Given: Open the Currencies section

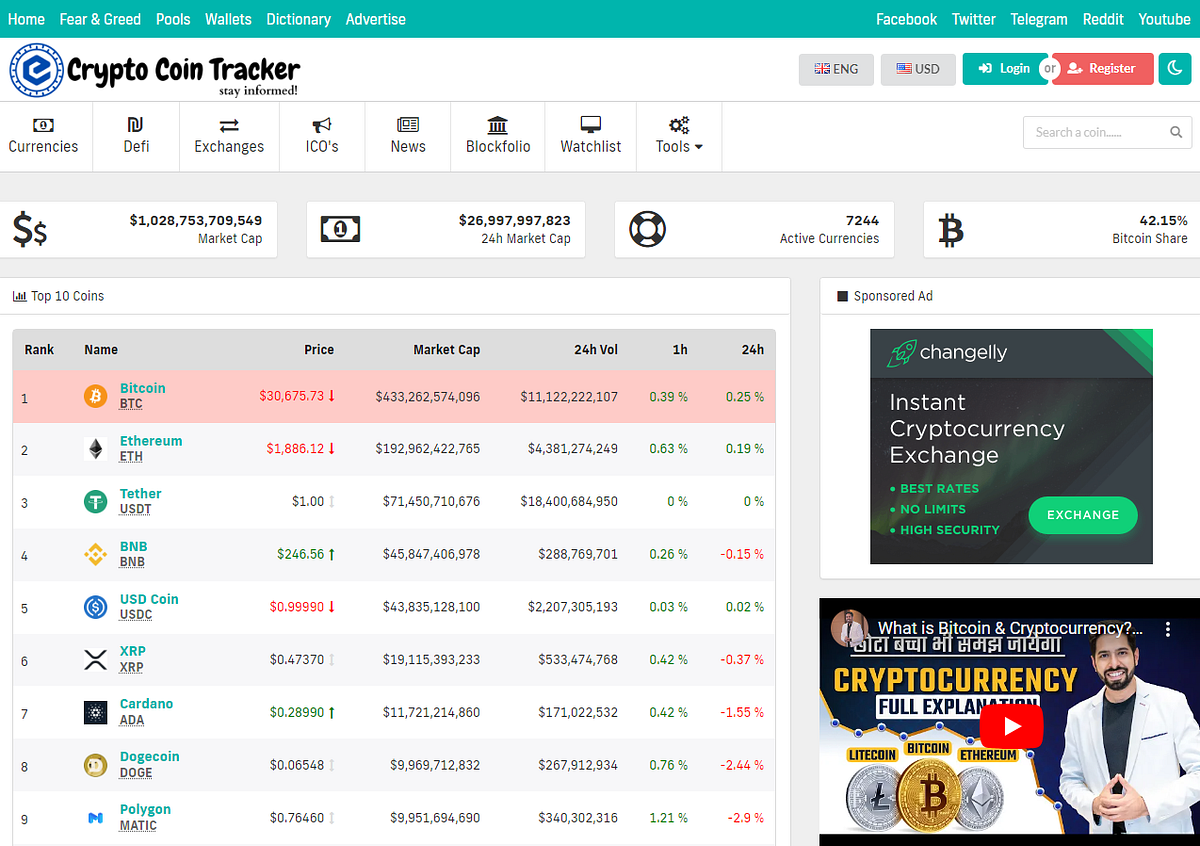Looking at the screenshot, I should [43, 136].
